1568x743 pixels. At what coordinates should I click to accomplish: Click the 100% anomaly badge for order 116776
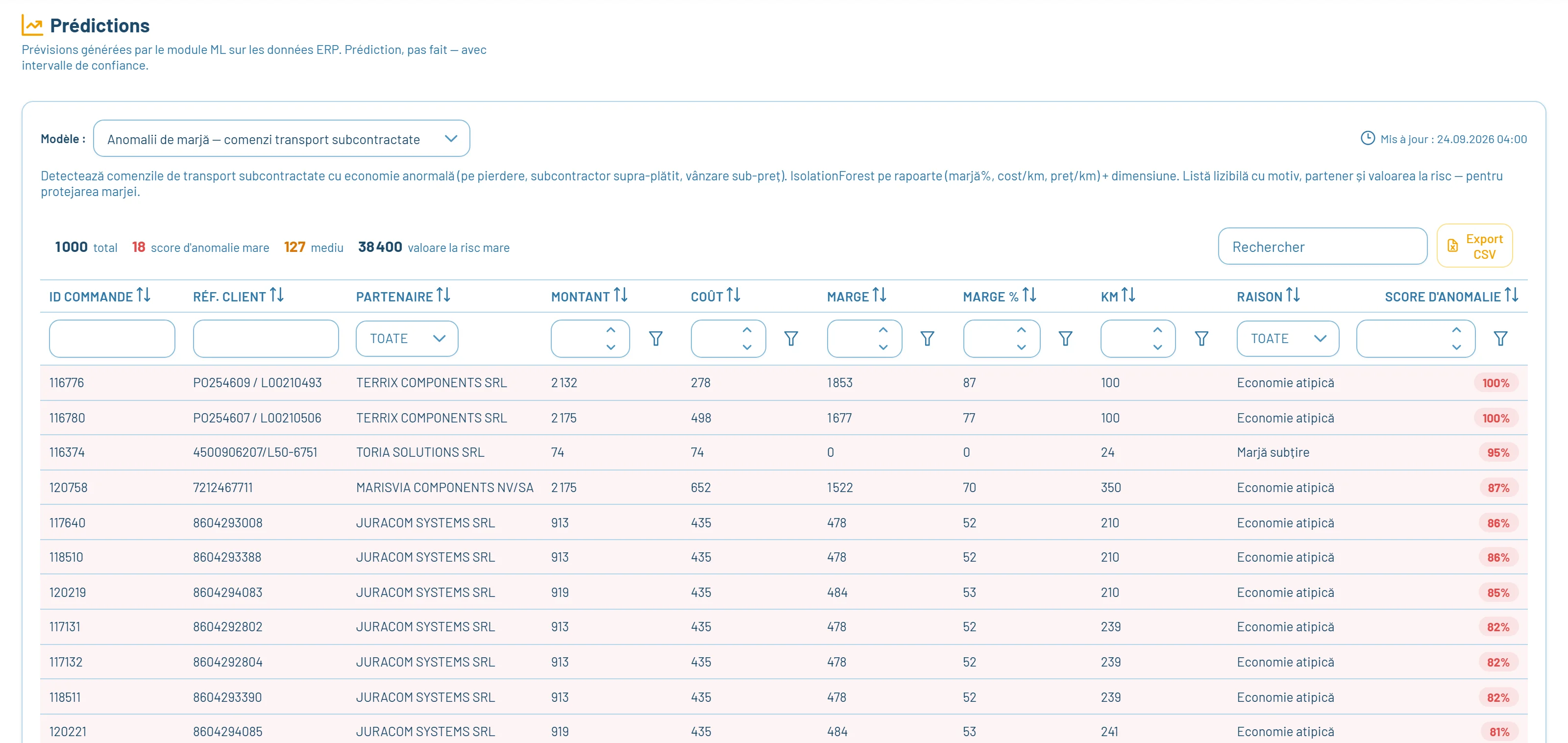click(x=1495, y=383)
